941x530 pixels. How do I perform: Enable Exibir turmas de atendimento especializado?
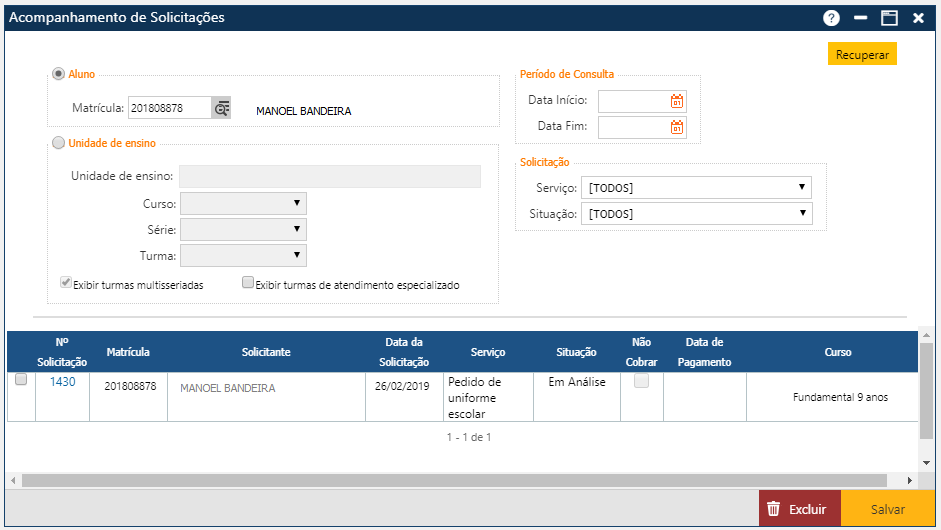point(247,283)
